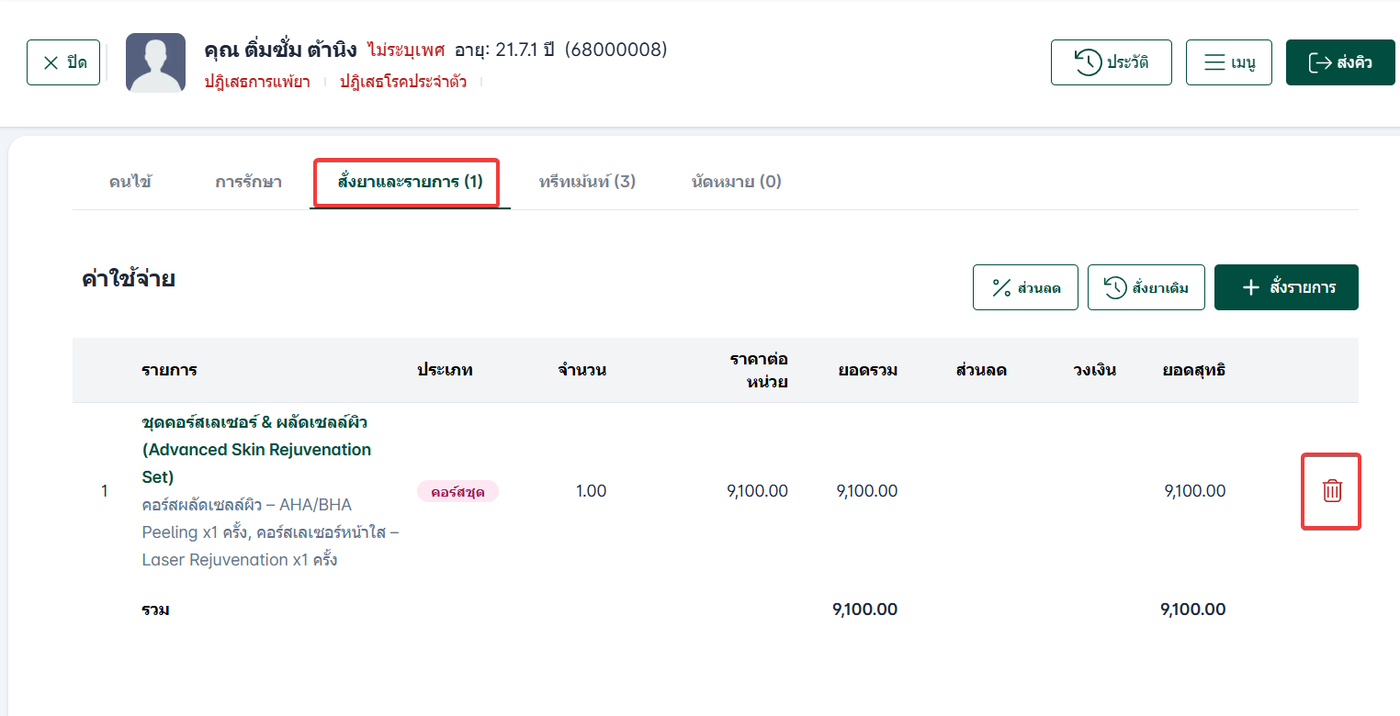Click the patient avatar picture
Viewport: 1400px width, 716px height.
tap(155, 63)
